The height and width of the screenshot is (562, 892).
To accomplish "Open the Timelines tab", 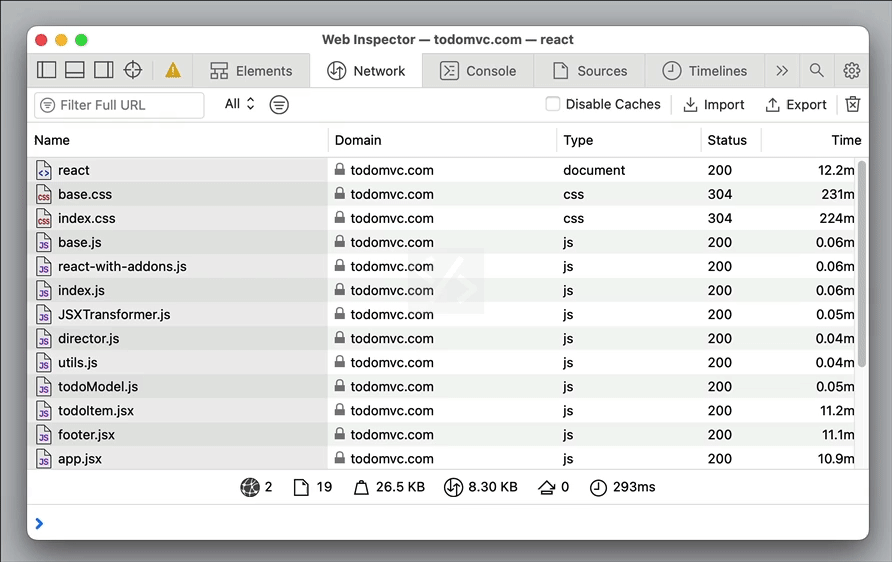I will click(705, 71).
